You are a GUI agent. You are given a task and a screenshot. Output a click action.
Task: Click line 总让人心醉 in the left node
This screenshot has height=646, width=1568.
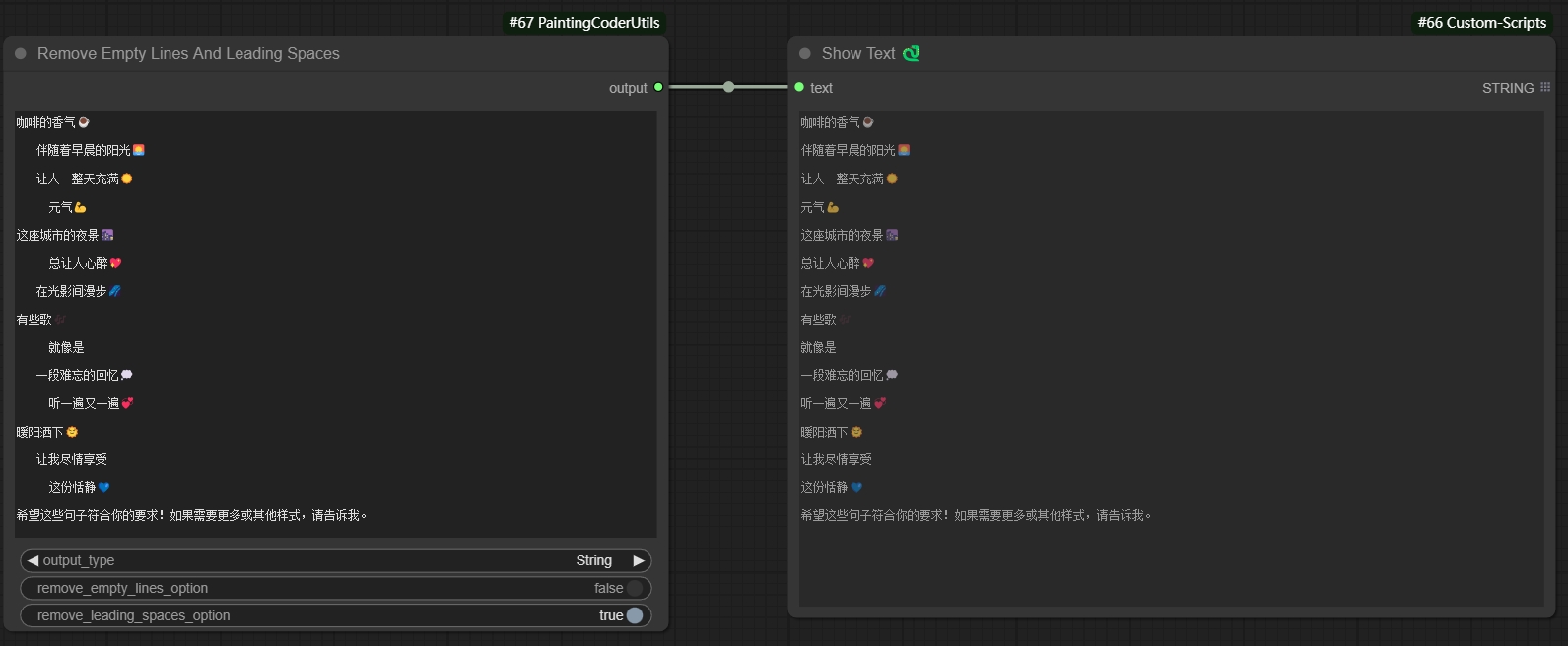pyautogui.click(x=86, y=264)
